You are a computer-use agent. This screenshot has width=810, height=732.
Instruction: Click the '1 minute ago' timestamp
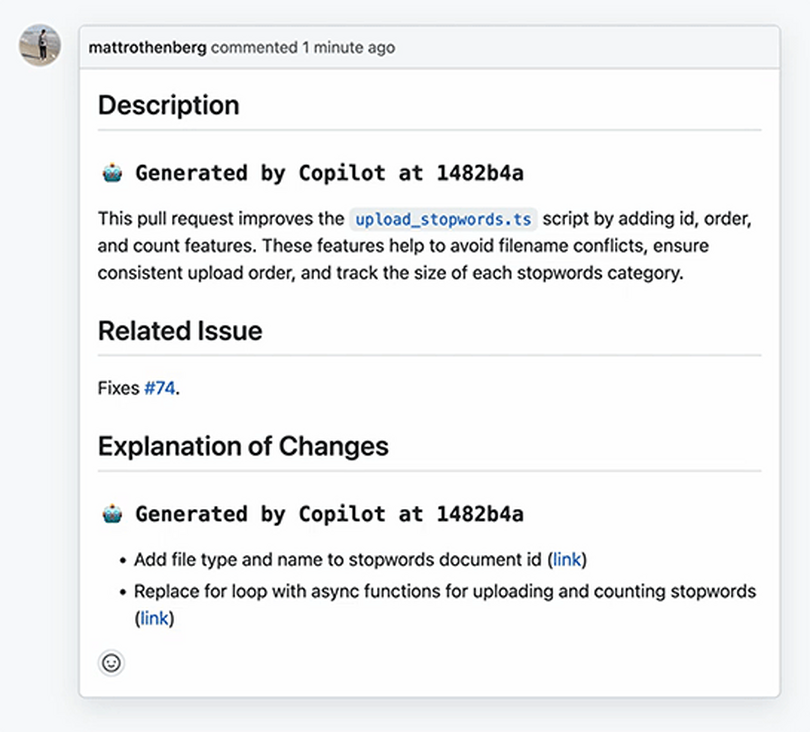coord(349,48)
